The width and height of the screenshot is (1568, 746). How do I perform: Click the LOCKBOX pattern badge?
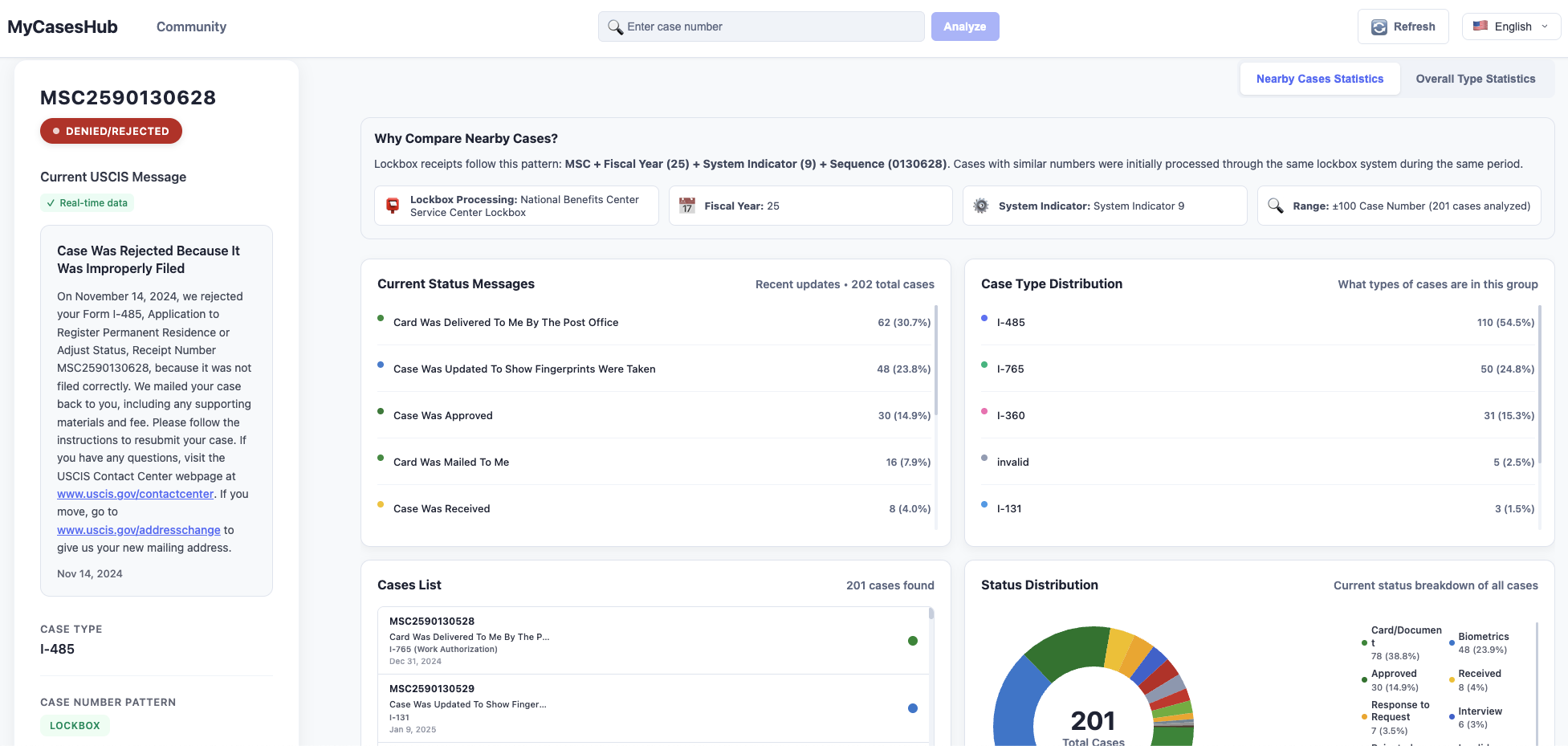(x=75, y=725)
